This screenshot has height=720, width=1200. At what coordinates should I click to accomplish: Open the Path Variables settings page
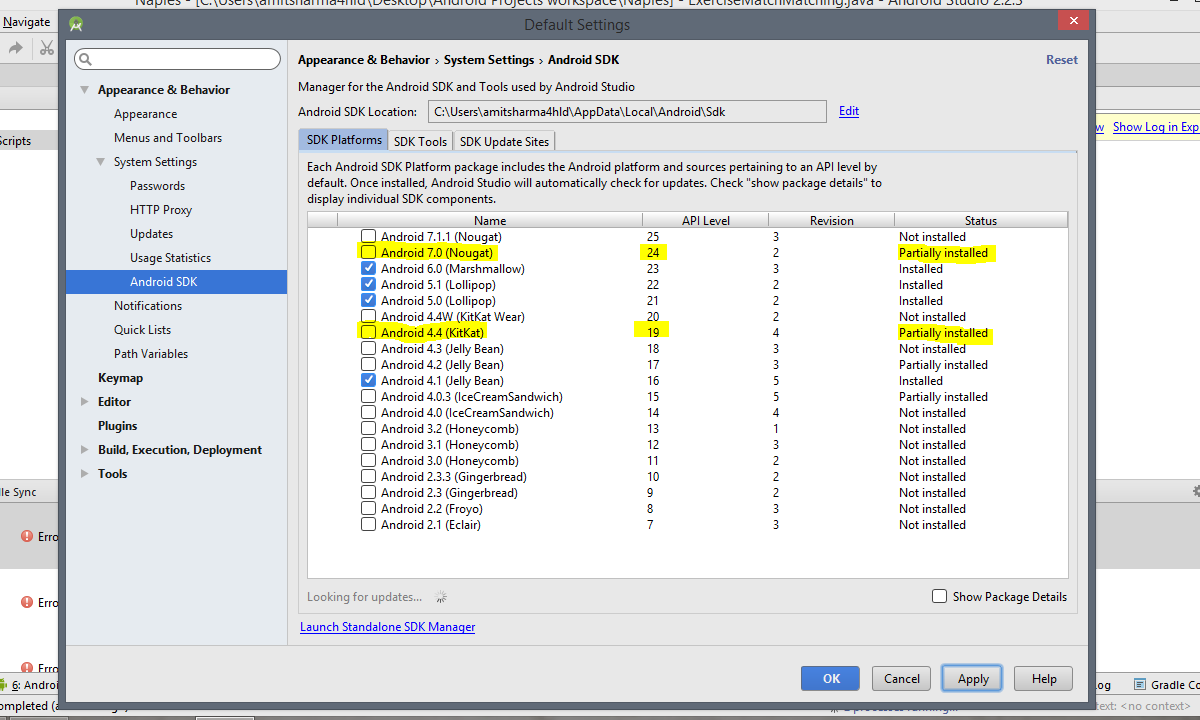coord(151,354)
